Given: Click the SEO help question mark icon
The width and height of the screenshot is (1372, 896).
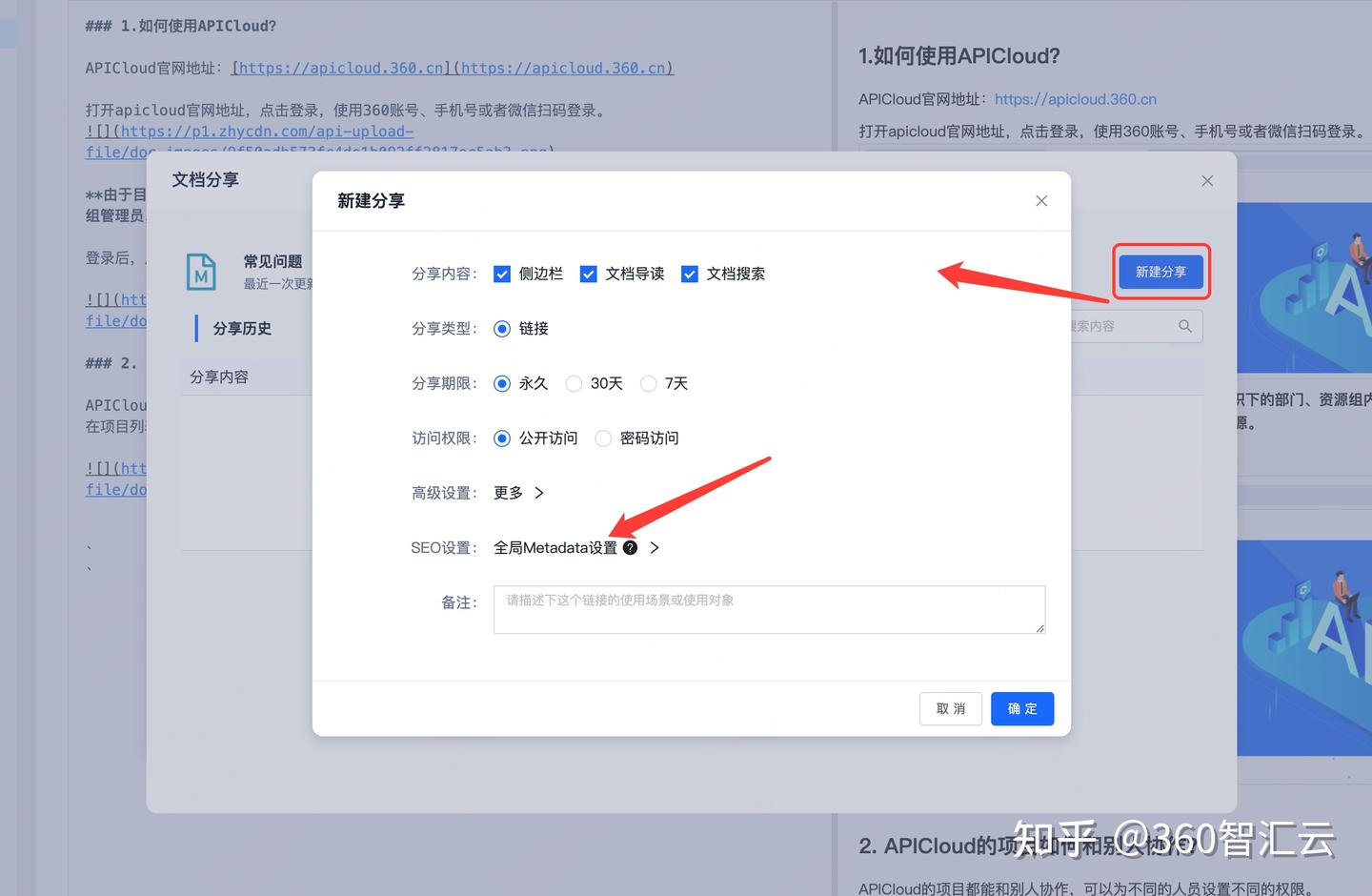Looking at the screenshot, I should click(x=630, y=548).
